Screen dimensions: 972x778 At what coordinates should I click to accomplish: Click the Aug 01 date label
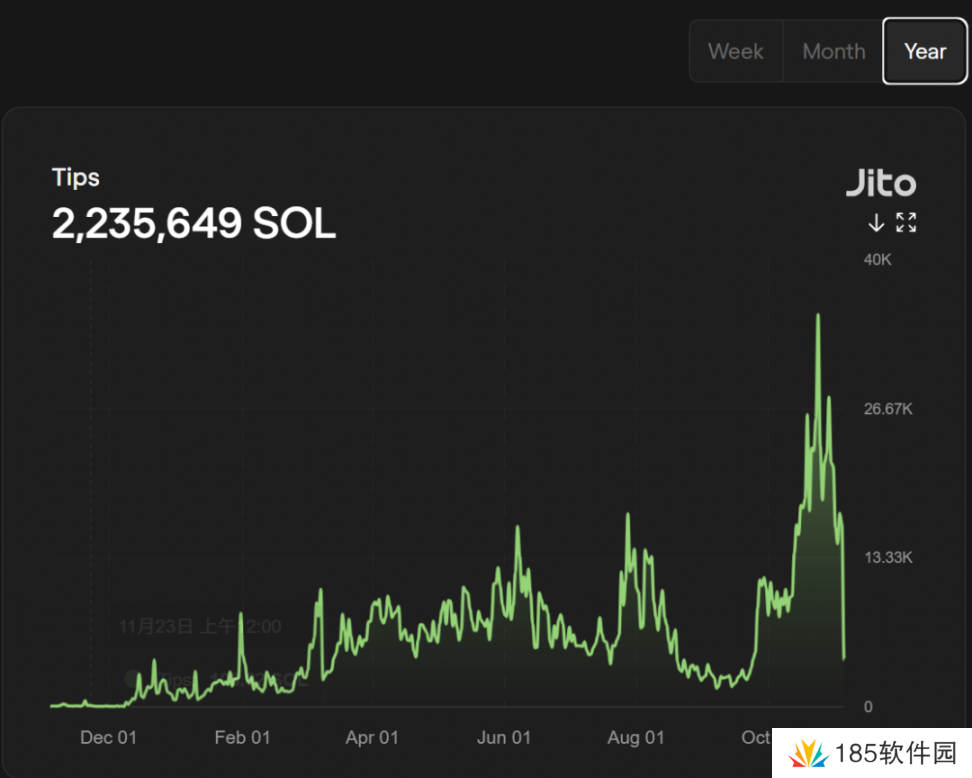(635, 737)
